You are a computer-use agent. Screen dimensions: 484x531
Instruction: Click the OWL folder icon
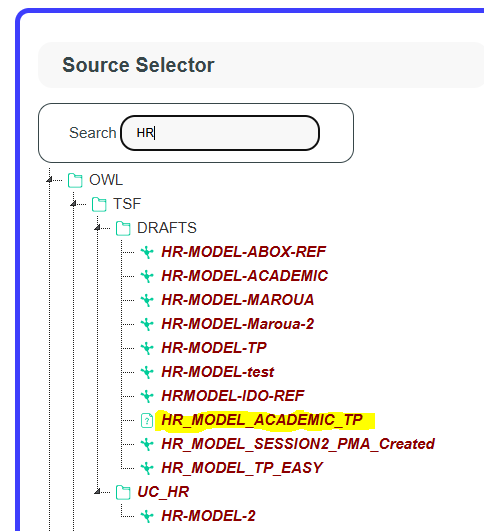pos(75,180)
